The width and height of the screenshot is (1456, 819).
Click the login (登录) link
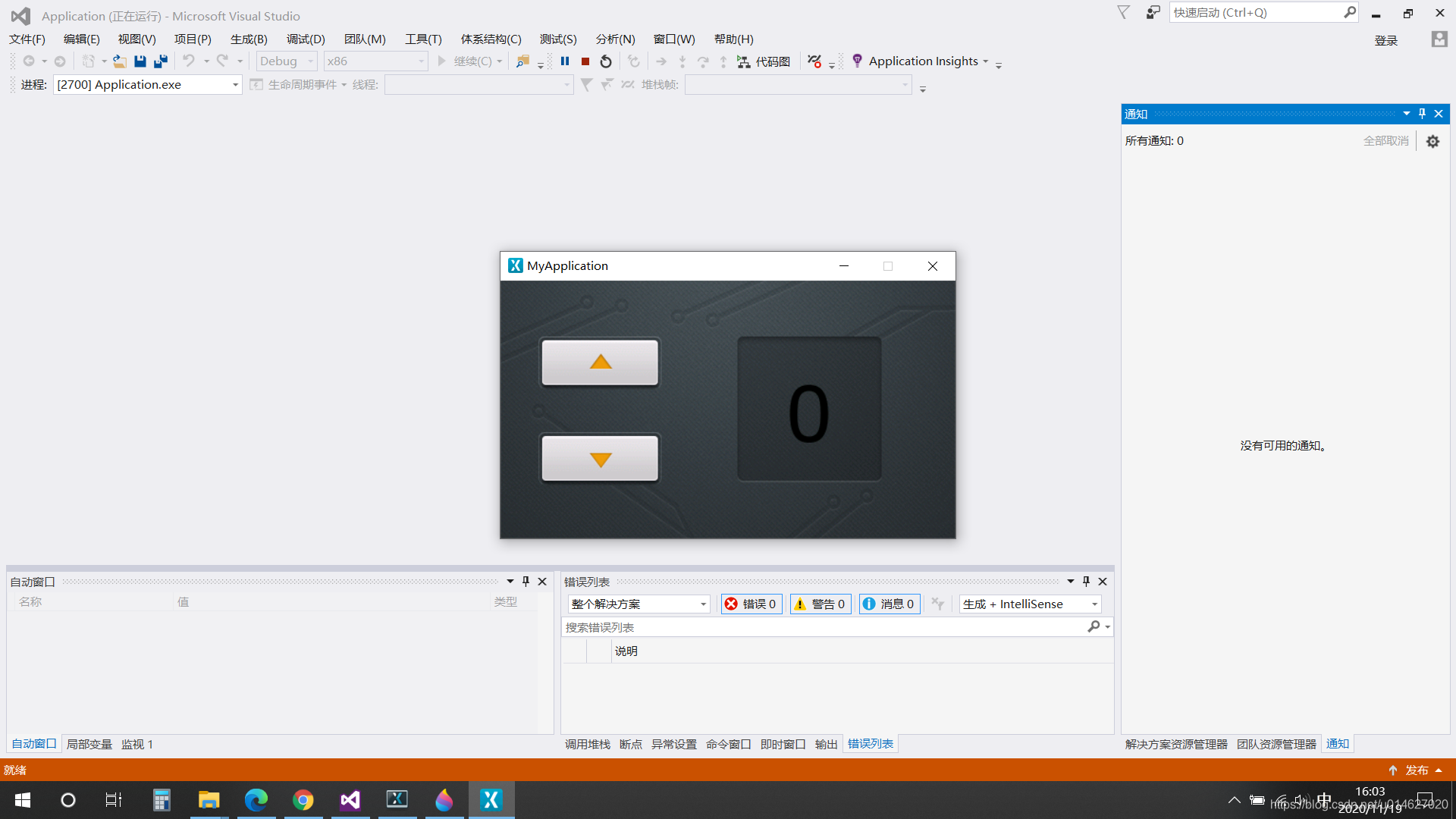click(1385, 40)
